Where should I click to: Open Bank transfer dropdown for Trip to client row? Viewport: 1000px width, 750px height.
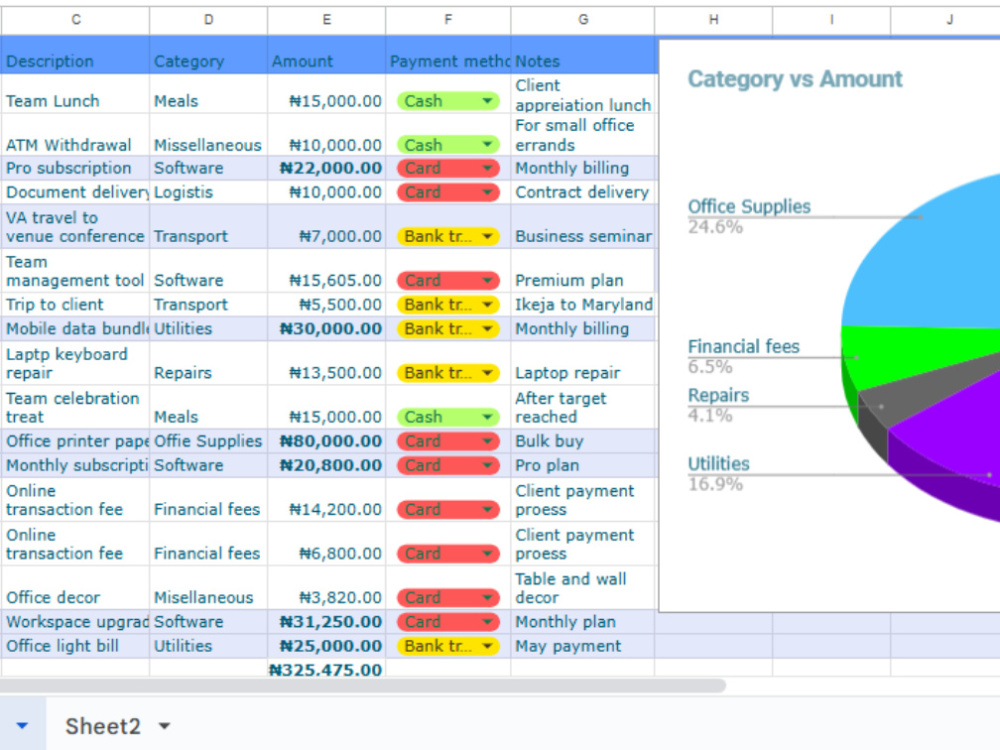coord(448,304)
